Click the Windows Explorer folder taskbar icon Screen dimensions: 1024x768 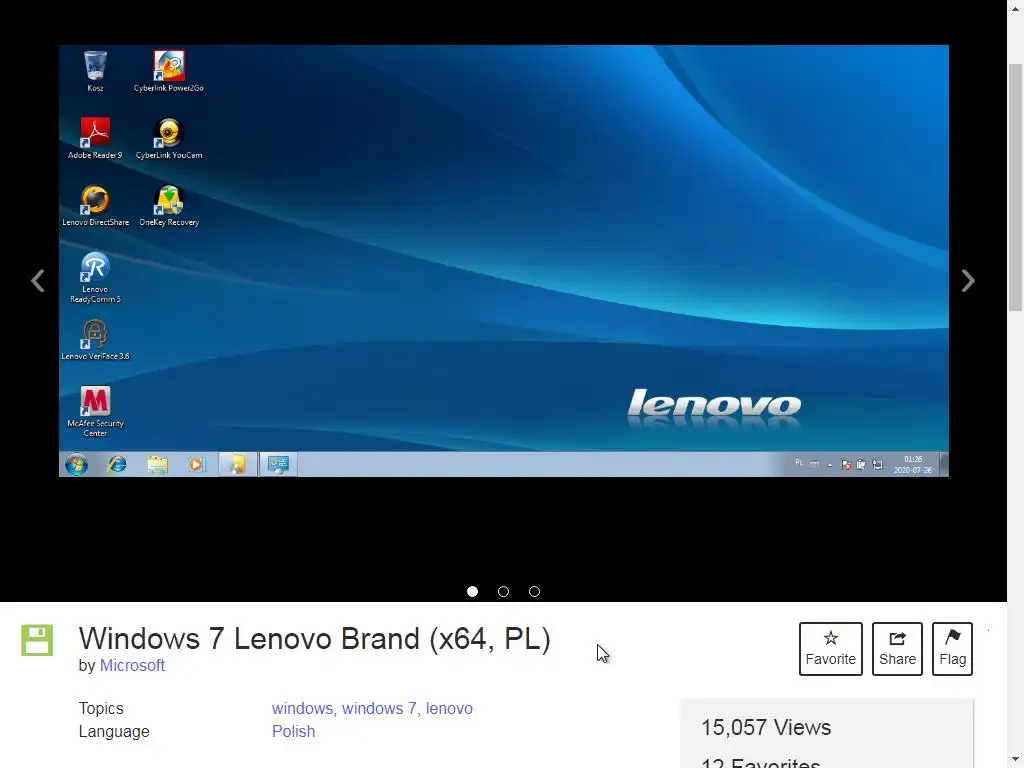[157, 464]
